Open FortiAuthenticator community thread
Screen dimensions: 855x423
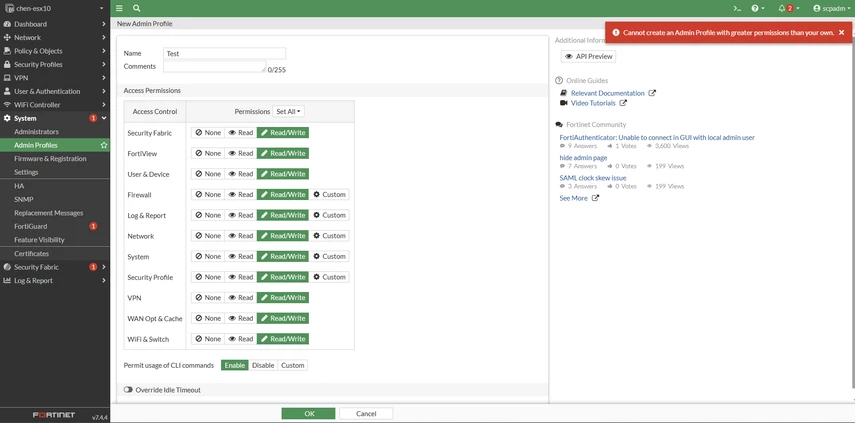pyautogui.click(x=657, y=137)
